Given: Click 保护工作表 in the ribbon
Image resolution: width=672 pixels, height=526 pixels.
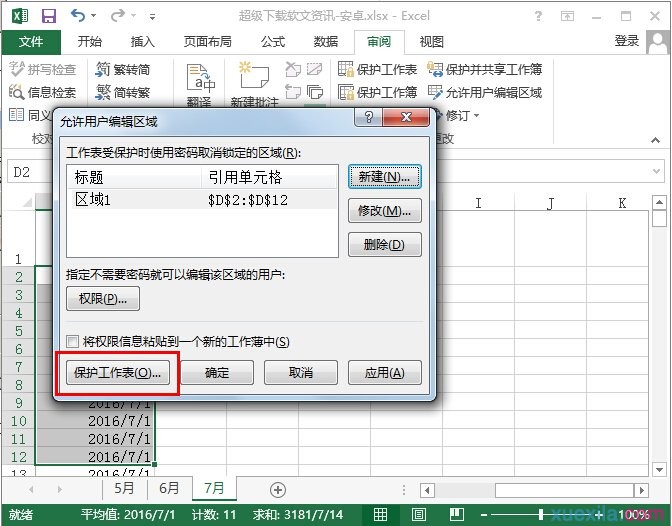Looking at the screenshot, I should pyautogui.click(x=377, y=69).
